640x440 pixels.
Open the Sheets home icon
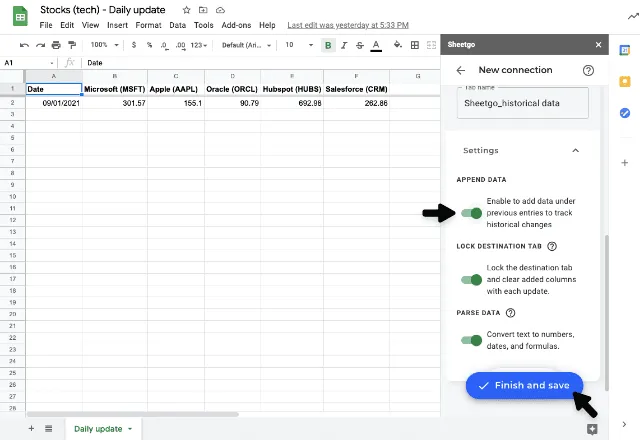[x=20, y=16]
